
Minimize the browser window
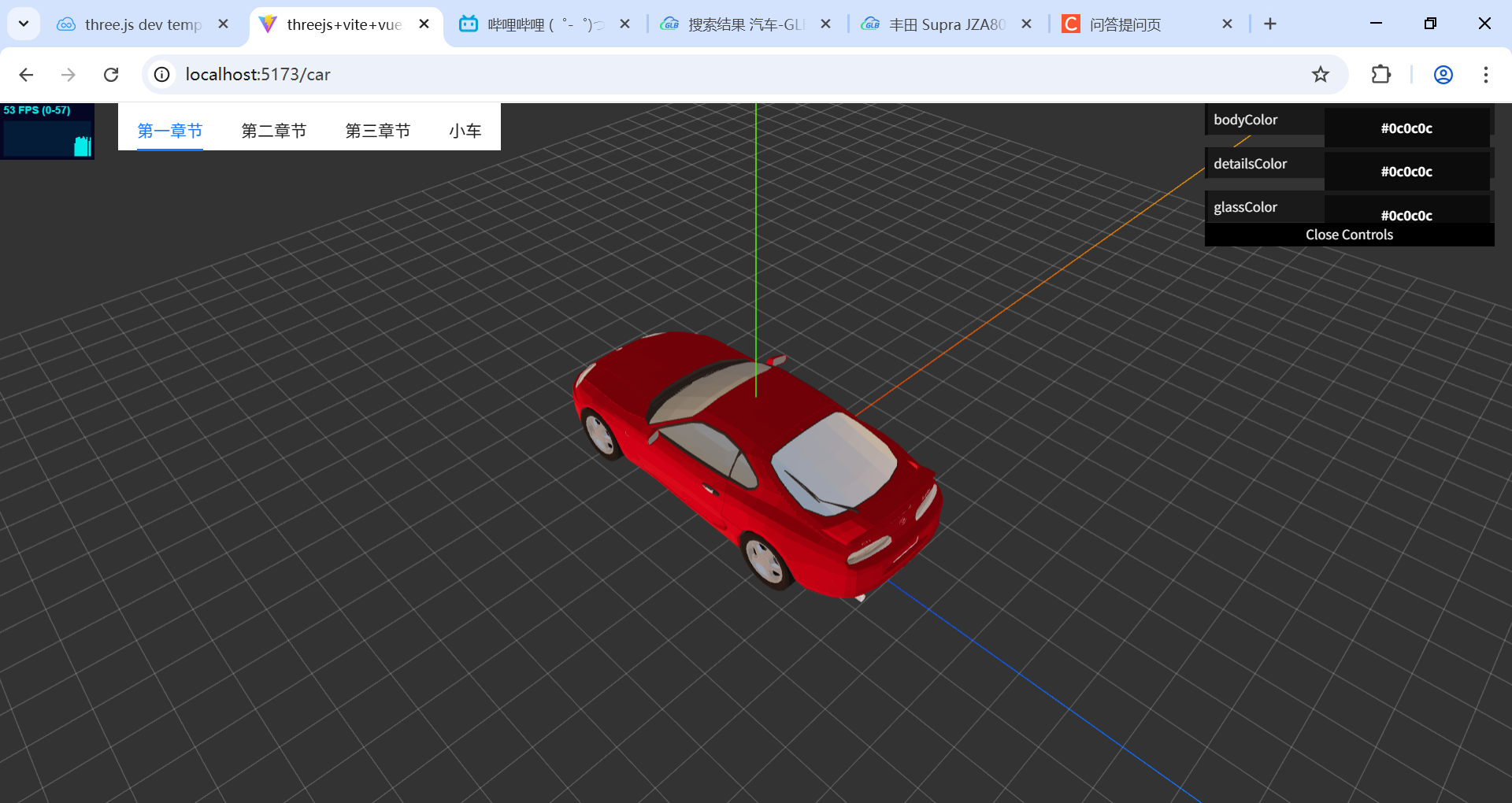click(1376, 24)
